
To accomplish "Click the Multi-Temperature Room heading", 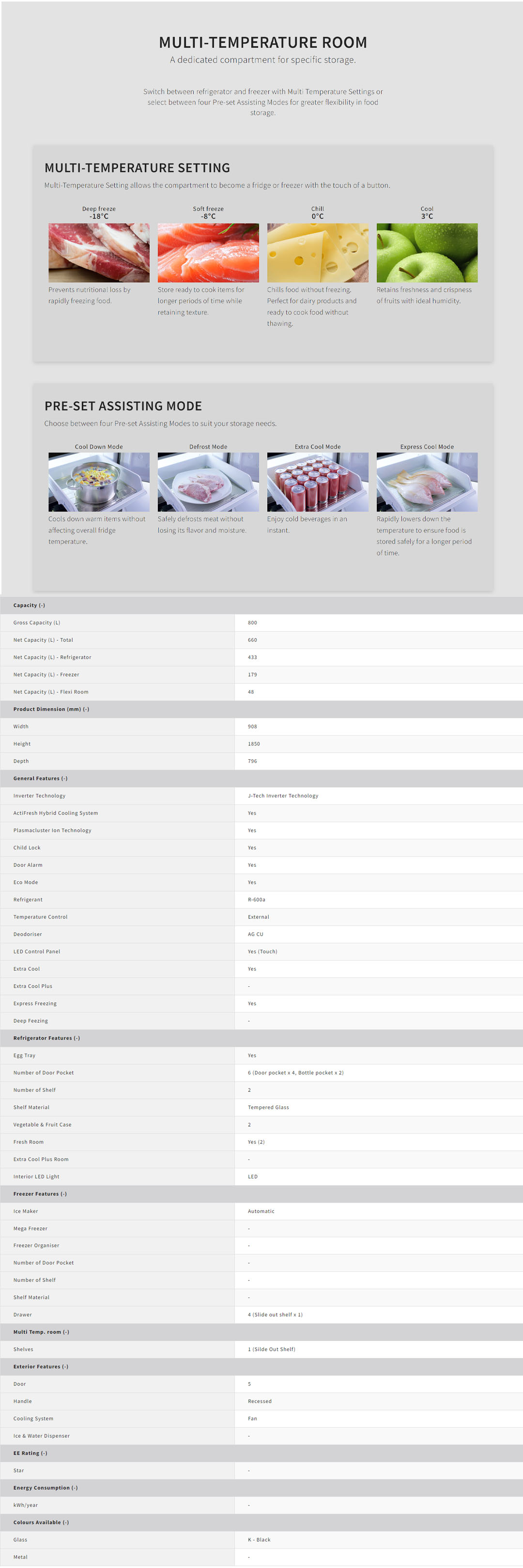I will pyautogui.click(x=262, y=43).
